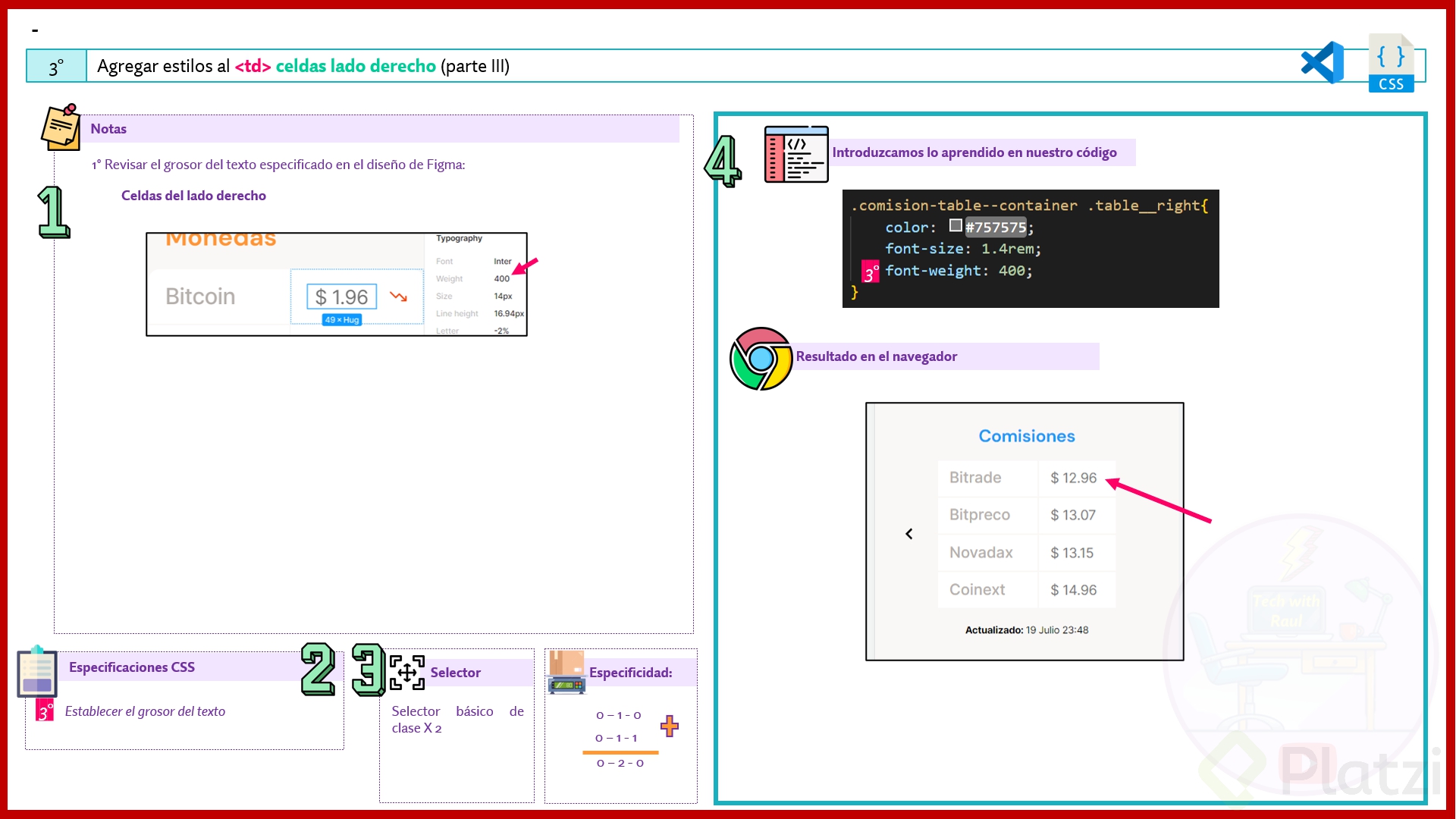The height and width of the screenshot is (819, 1456).
Task: Click the Bitcoin label in Figma screenshot
Action: (200, 297)
